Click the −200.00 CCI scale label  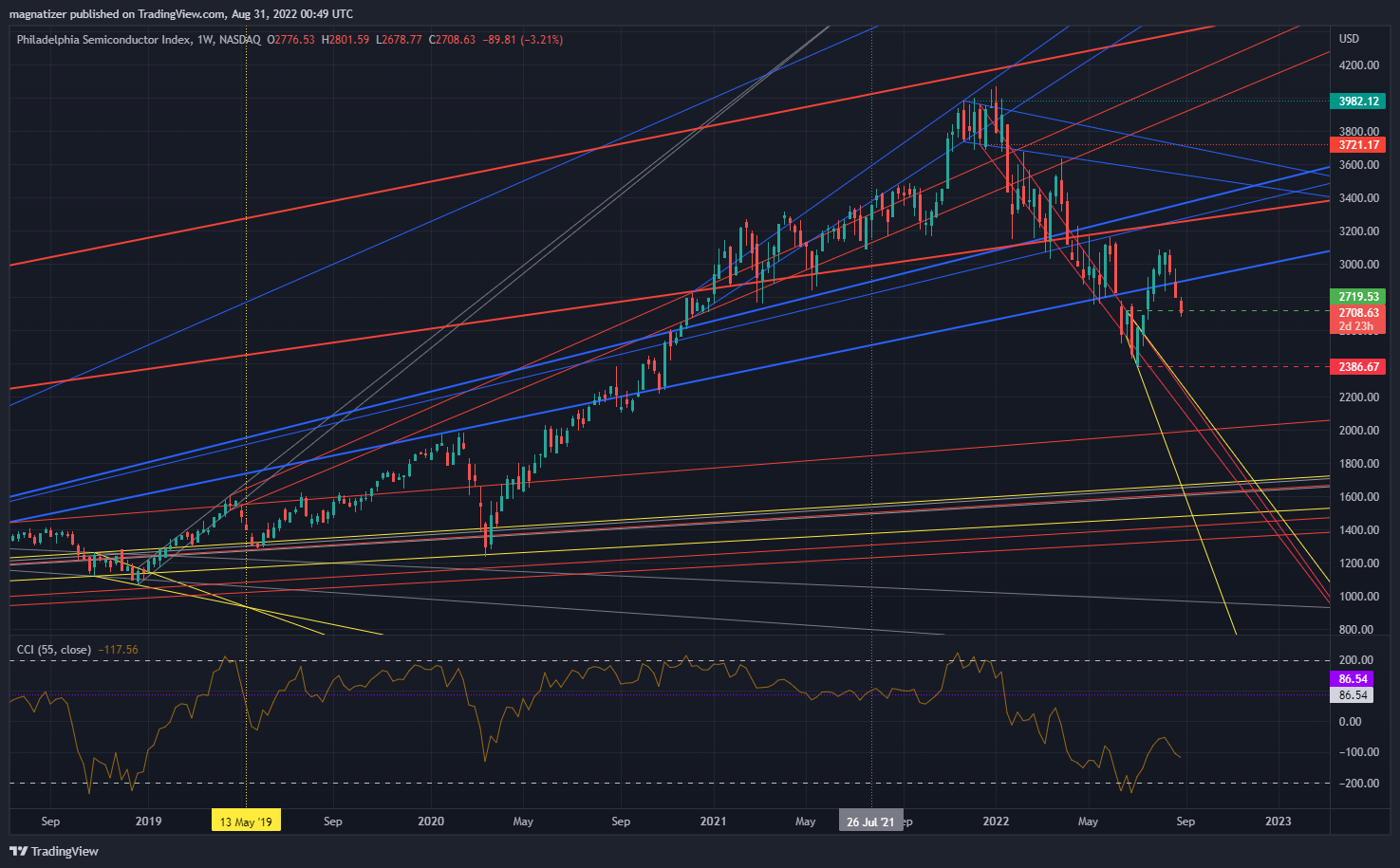pyautogui.click(x=1358, y=784)
